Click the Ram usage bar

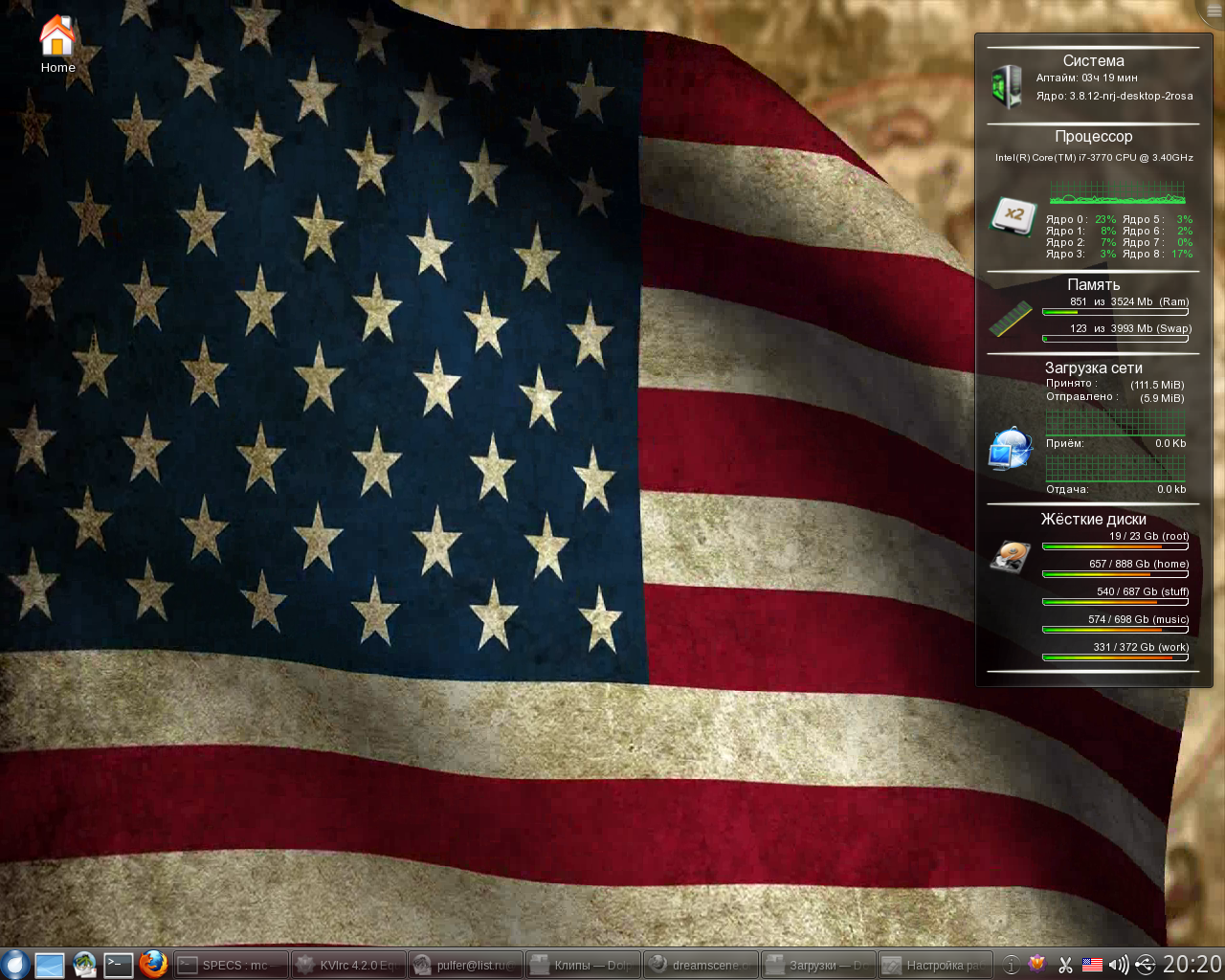coord(1115,312)
